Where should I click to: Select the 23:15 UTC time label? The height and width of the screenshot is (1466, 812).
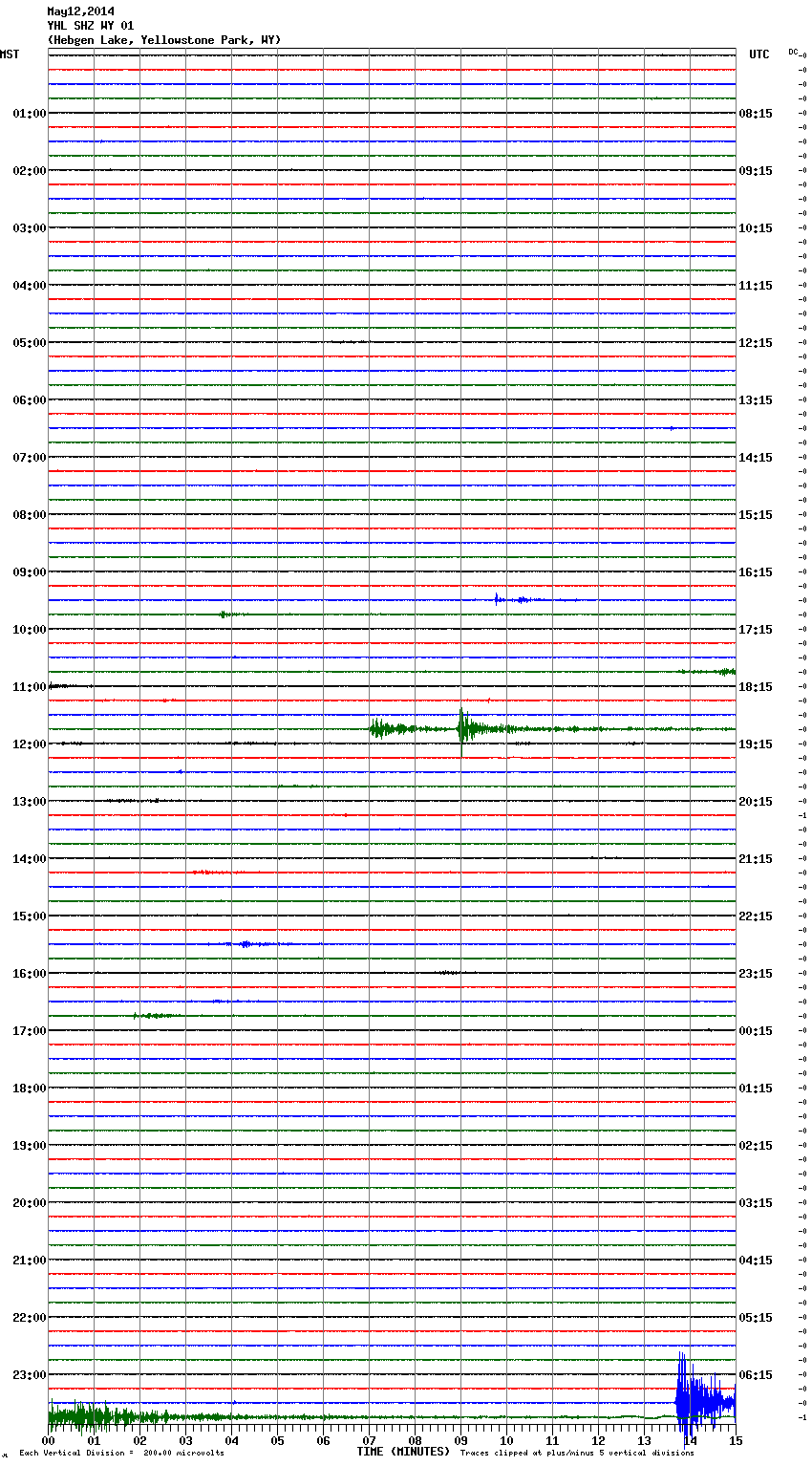click(756, 973)
